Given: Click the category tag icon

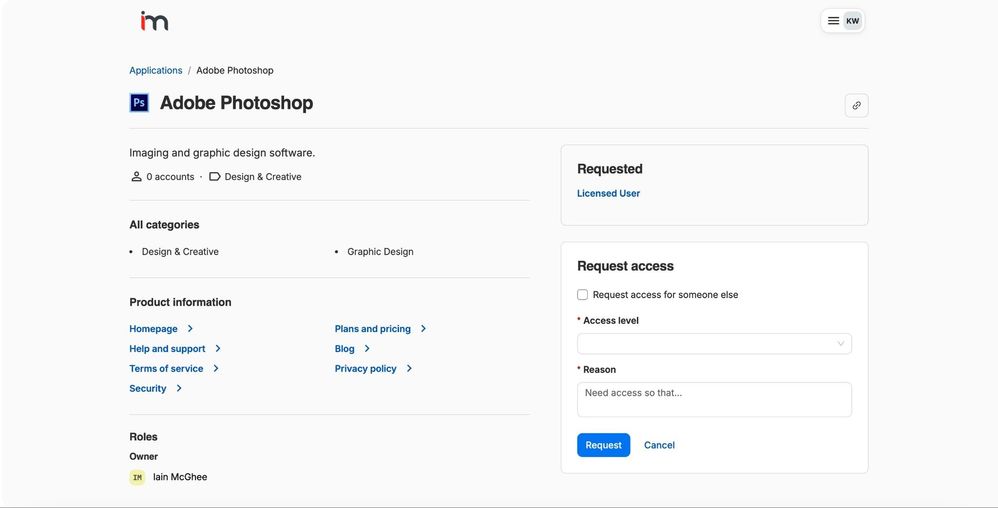Looking at the screenshot, I should coord(215,177).
